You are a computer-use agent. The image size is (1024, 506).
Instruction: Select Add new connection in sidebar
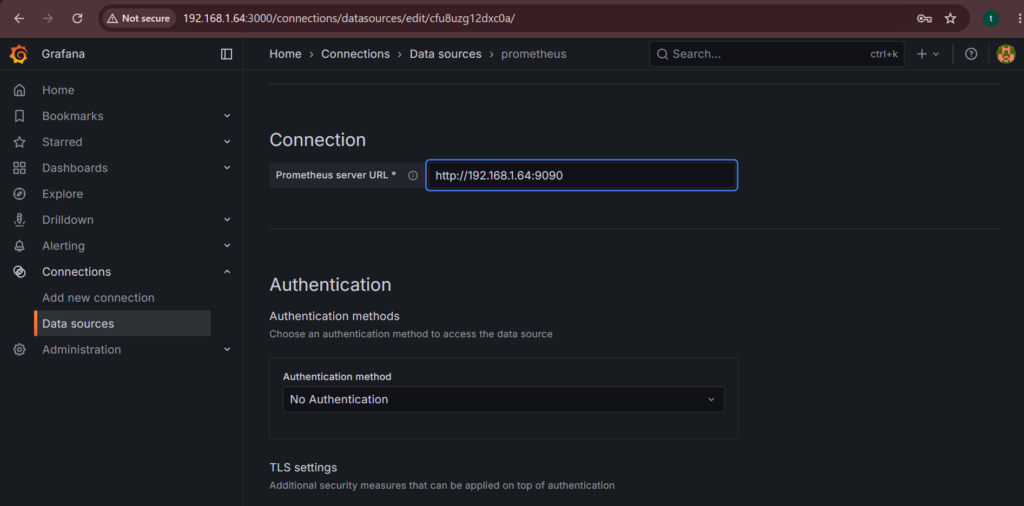(99, 298)
